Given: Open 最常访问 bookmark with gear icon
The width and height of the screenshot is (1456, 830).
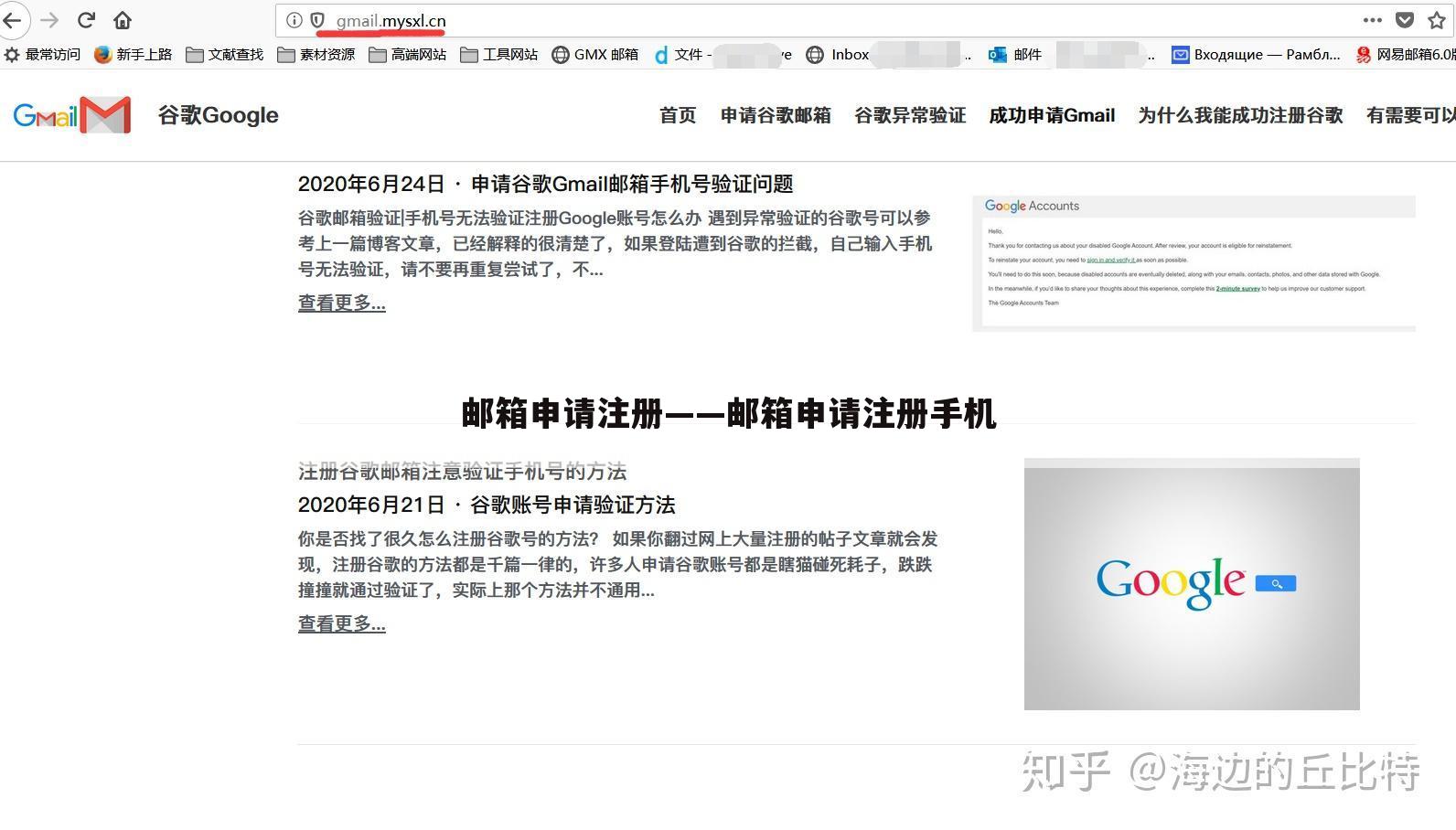Looking at the screenshot, I should click(x=42, y=55).
